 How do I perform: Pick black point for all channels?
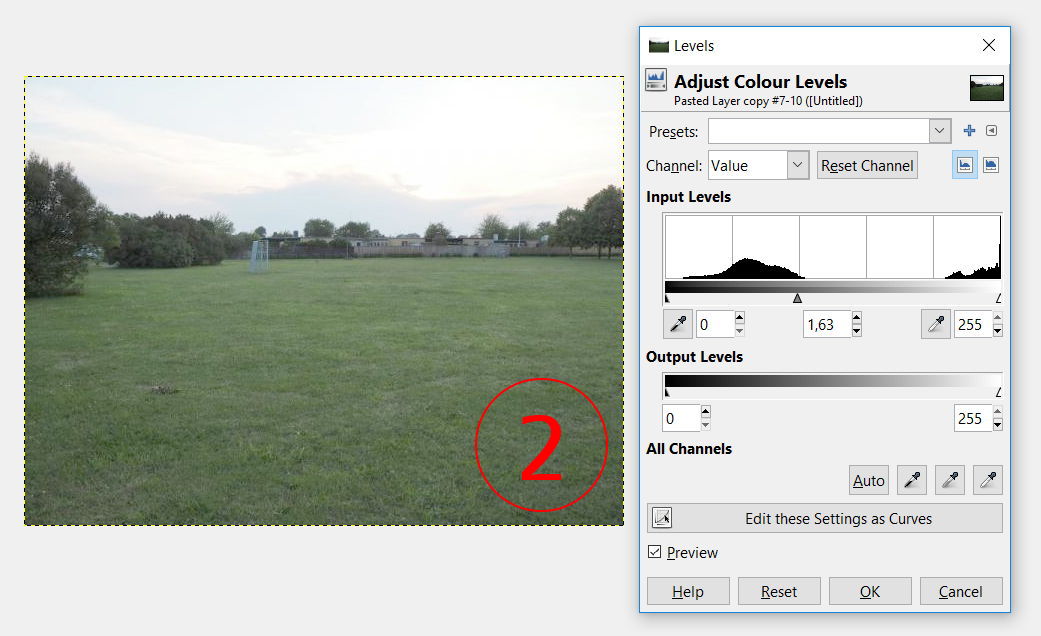pyautogui.click(x=912, y=480)
